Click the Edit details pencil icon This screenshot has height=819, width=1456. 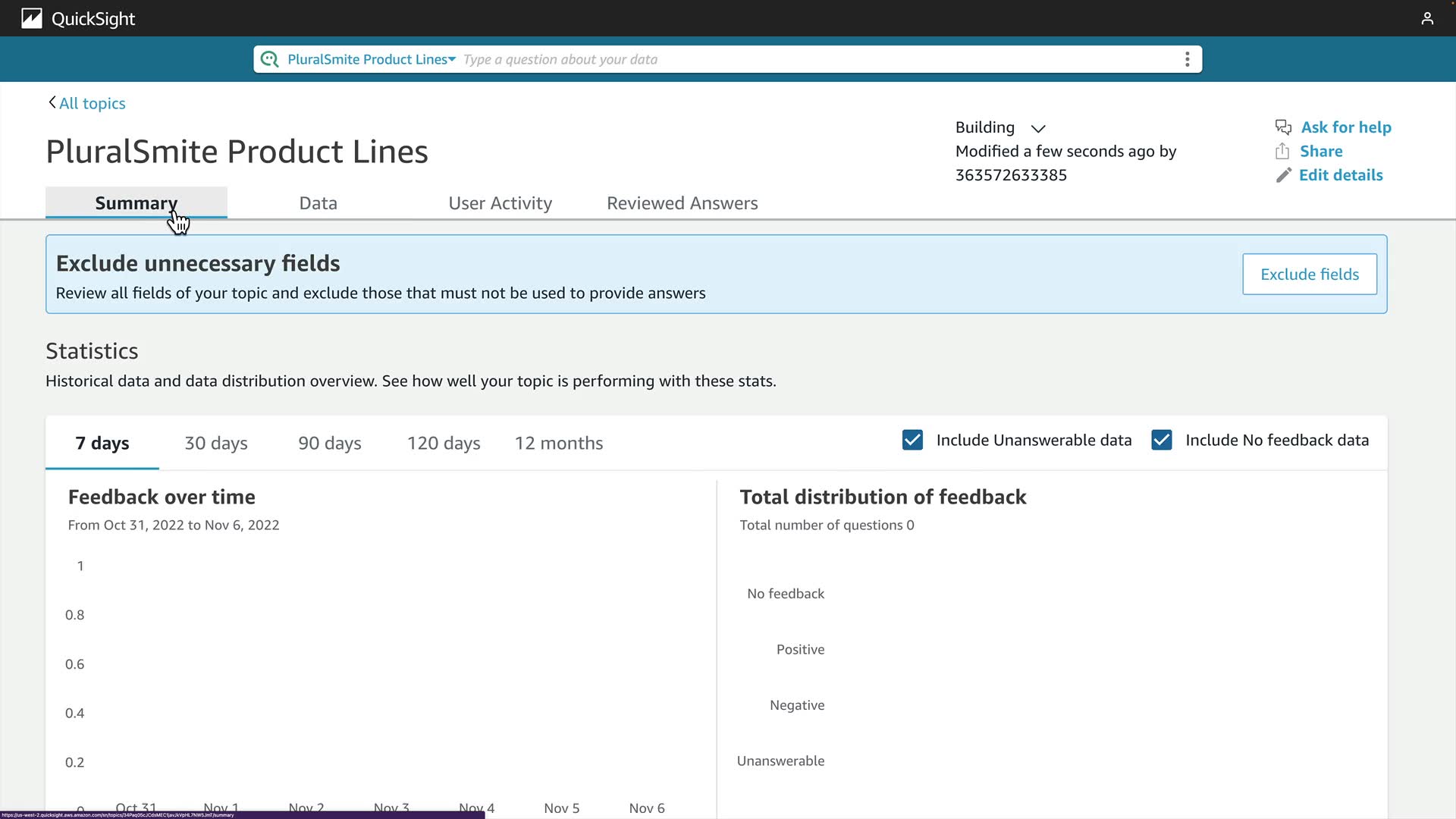click(1283, 175)
